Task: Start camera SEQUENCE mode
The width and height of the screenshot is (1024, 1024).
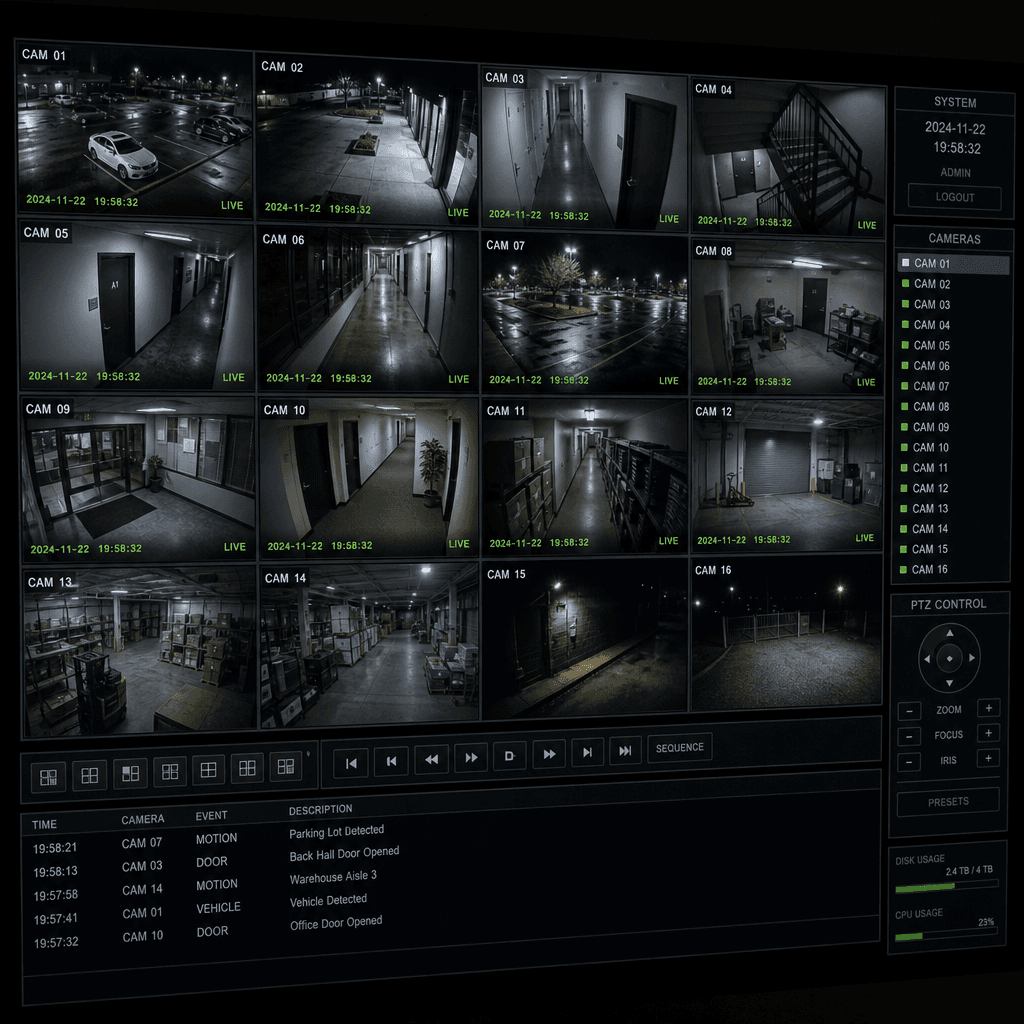Action: coord(679,748)
